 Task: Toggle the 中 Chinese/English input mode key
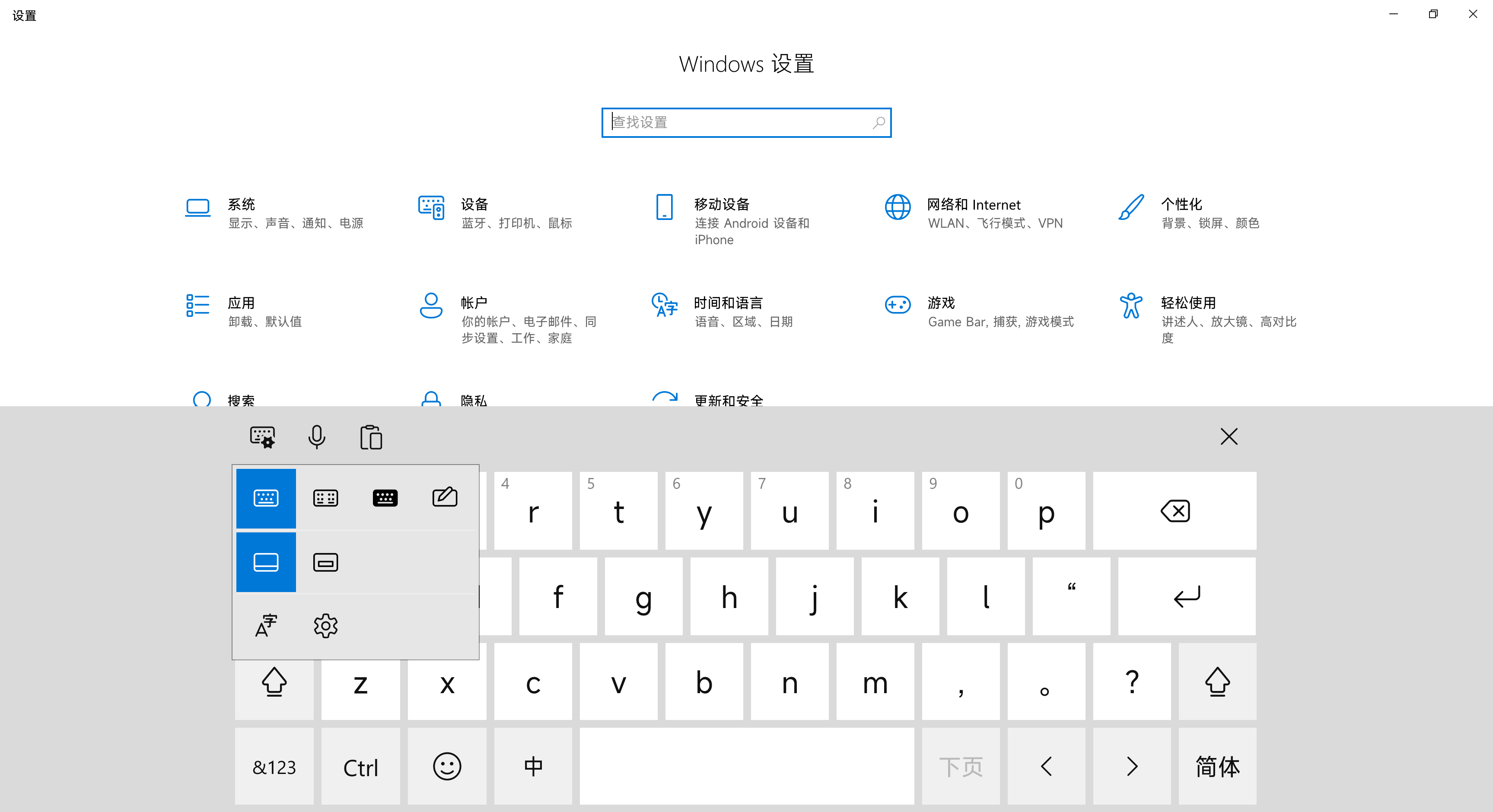[533, 766]
